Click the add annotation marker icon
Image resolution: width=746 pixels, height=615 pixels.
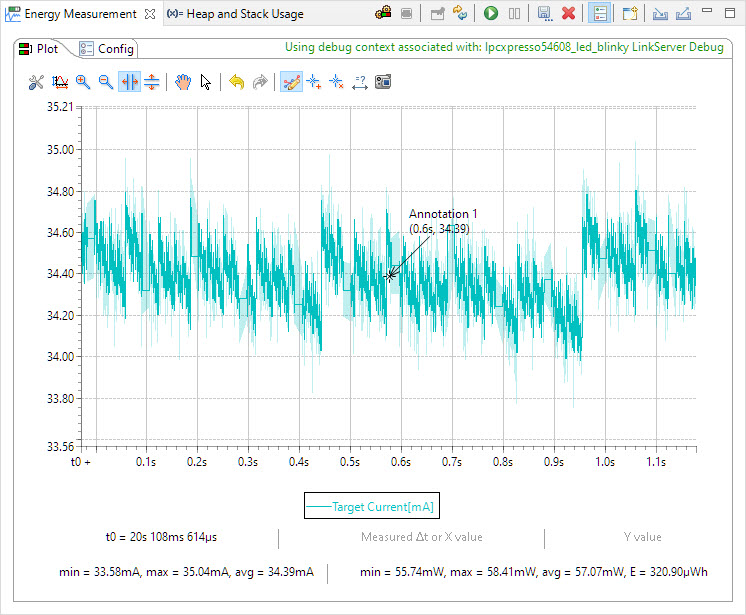(314, 82)
